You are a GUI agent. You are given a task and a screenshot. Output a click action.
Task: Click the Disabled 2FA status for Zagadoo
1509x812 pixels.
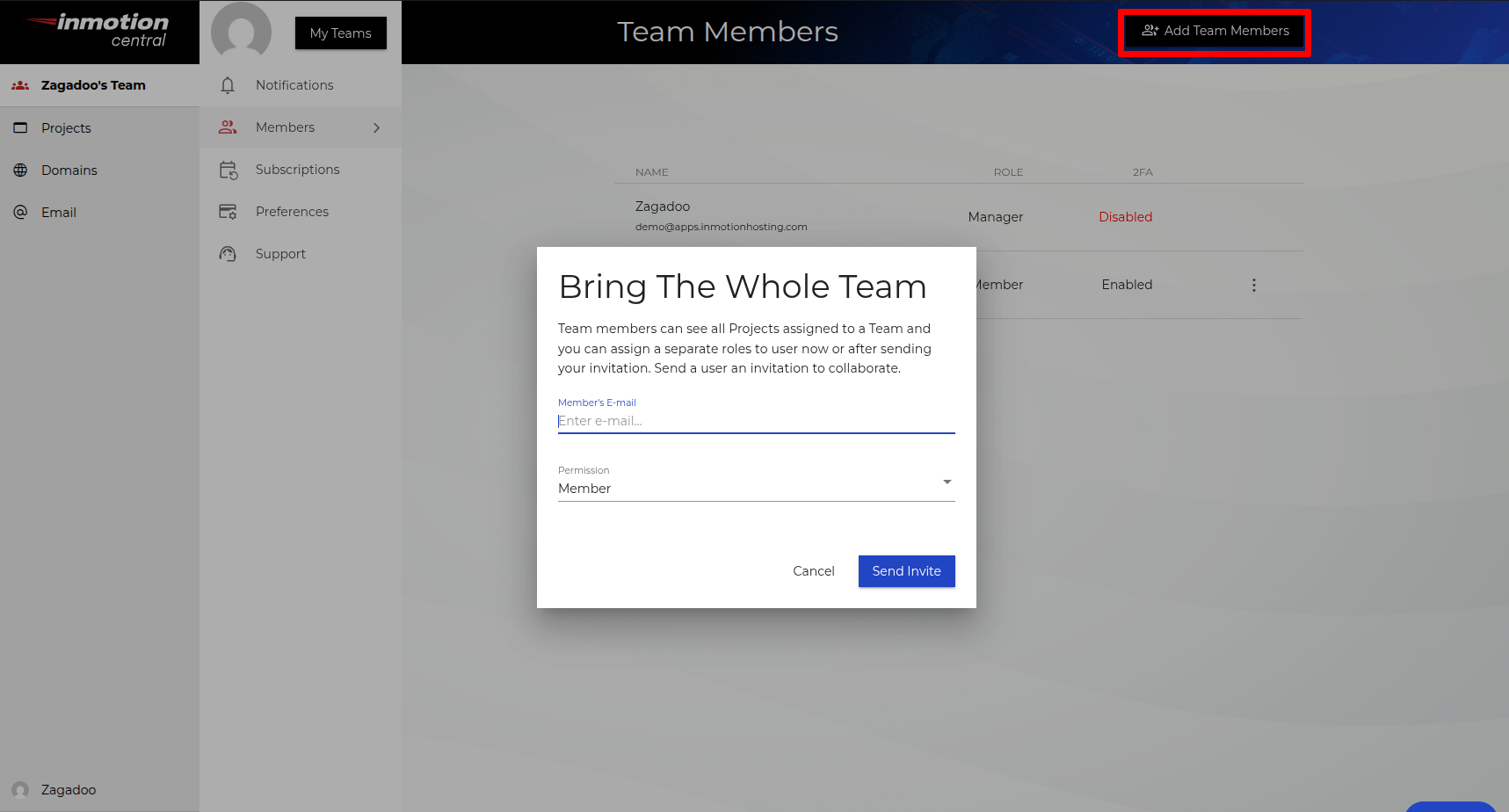1126,216
